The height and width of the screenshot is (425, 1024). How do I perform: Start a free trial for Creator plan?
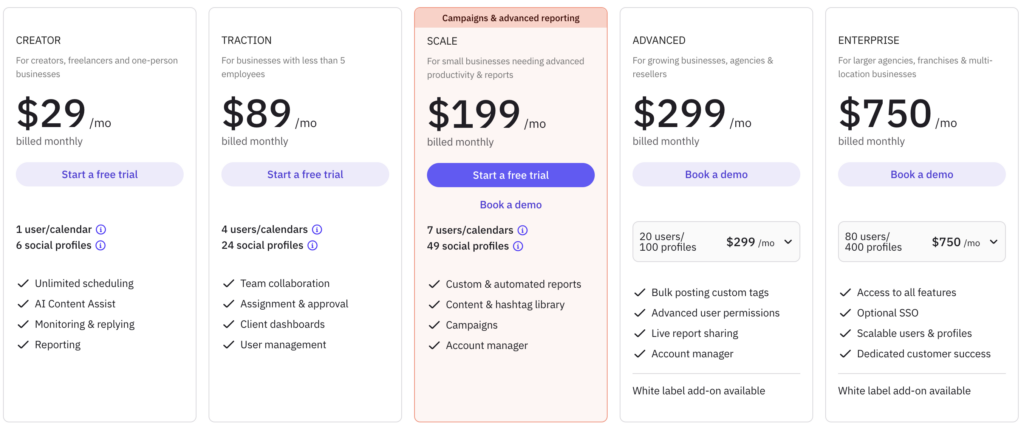click(100, 174)
